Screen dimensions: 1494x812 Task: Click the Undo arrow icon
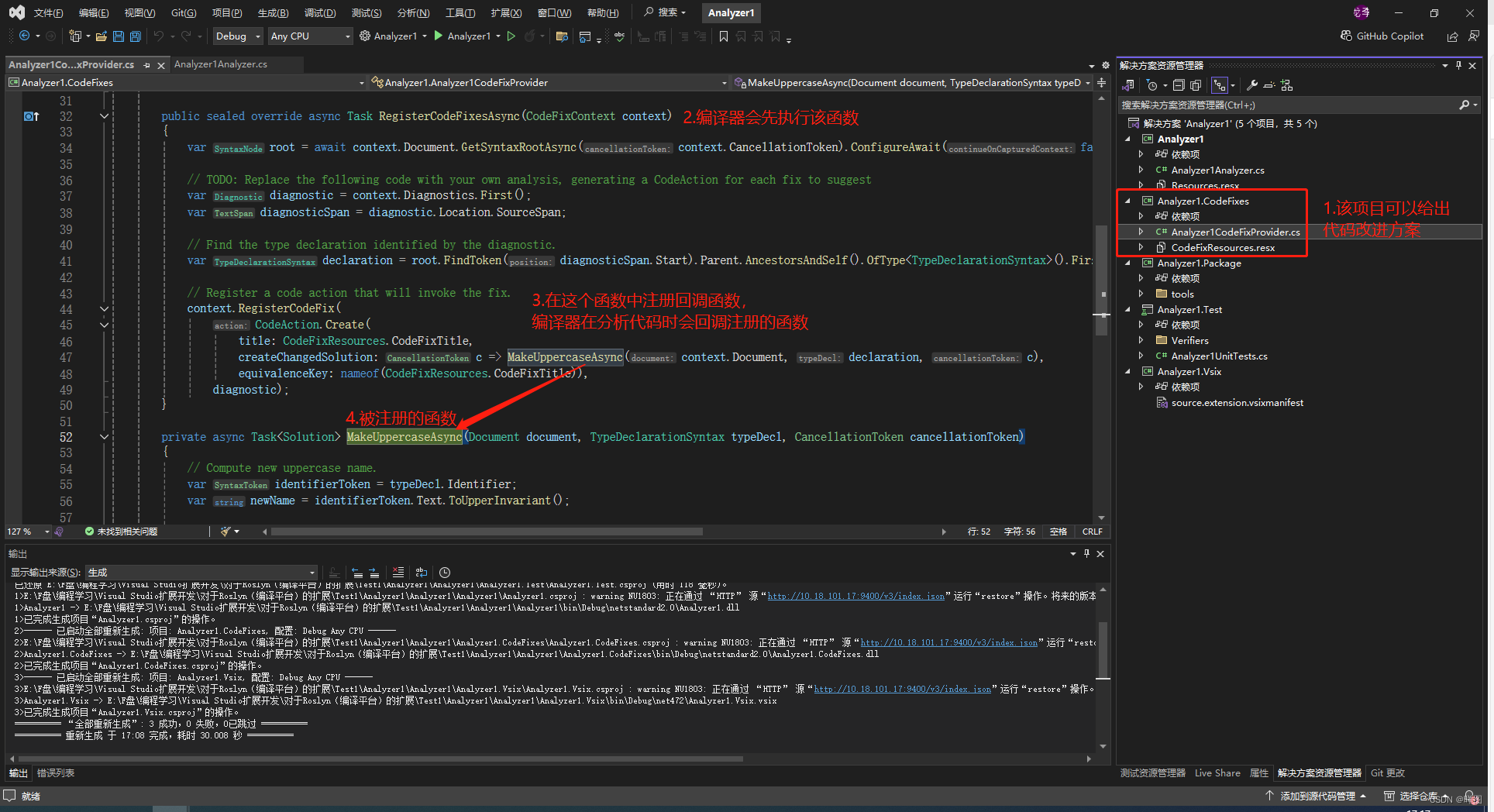coord(159,36)
